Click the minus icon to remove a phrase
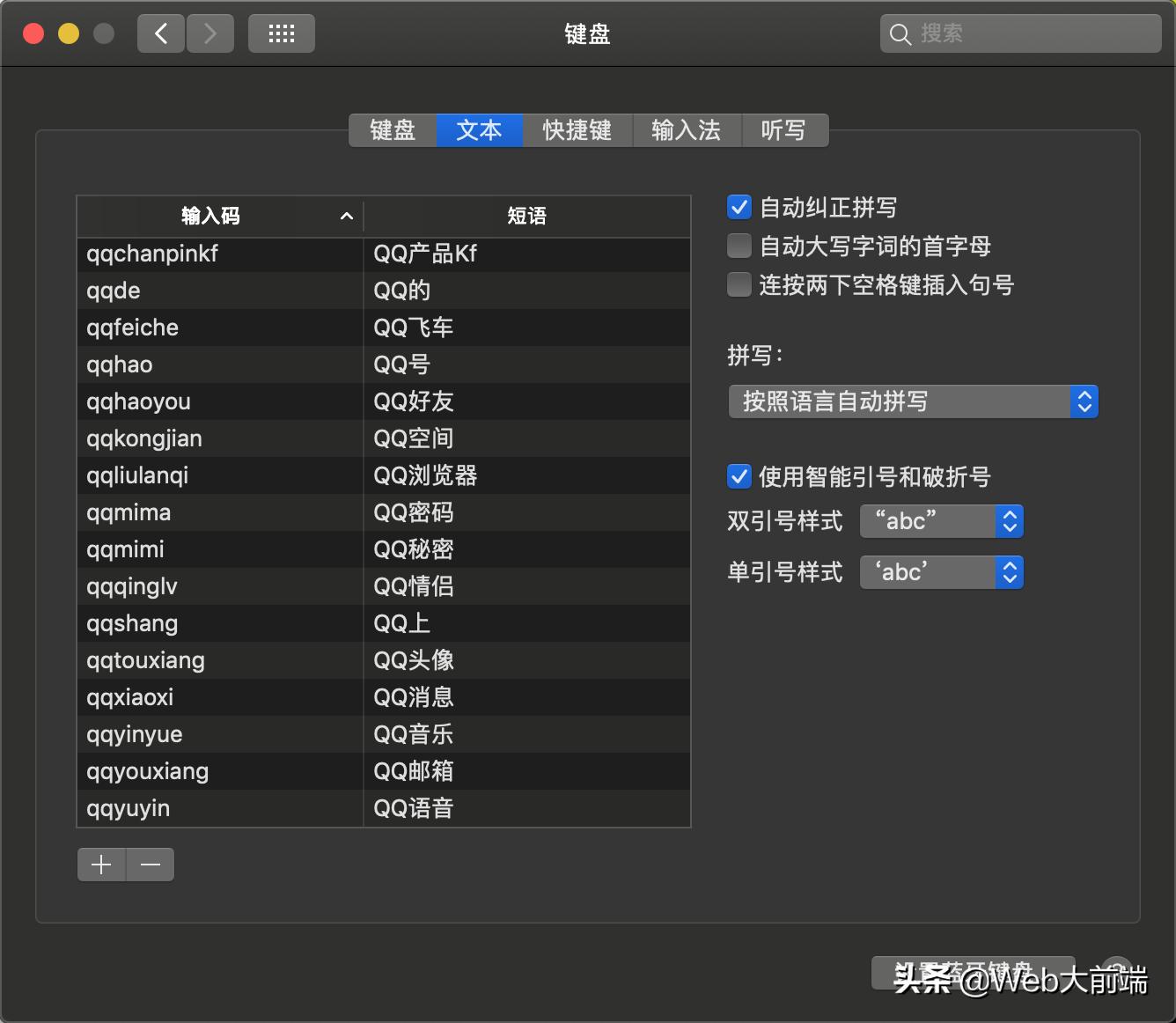This screenshot has width=1176, height=1023. click(150, 864)
